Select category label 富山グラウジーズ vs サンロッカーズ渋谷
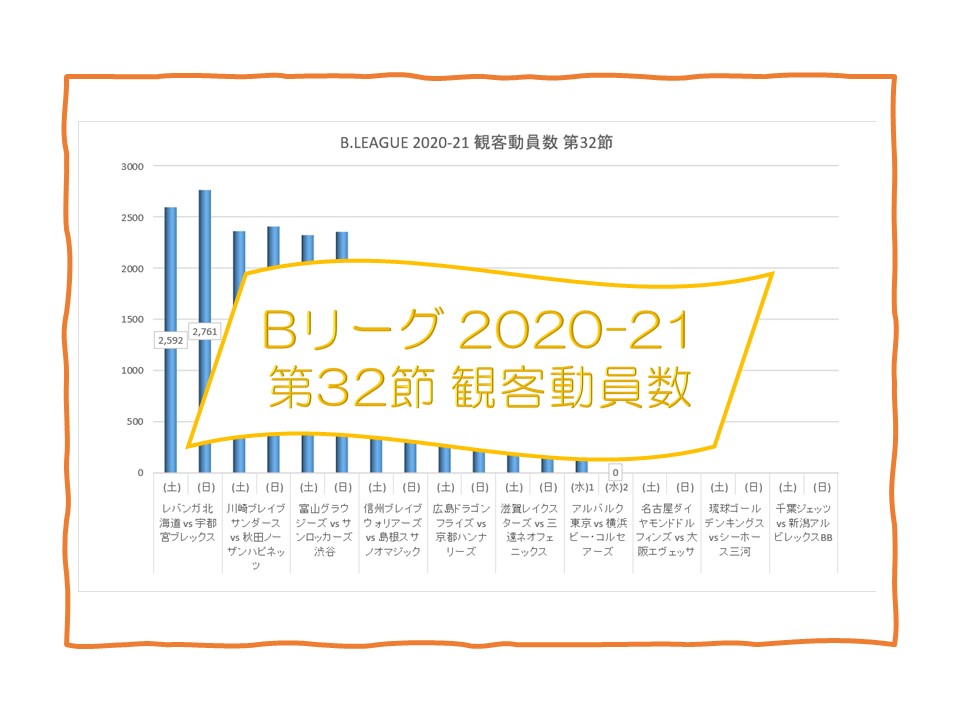Viewport: 960px width, 720px height. [324, 530]
